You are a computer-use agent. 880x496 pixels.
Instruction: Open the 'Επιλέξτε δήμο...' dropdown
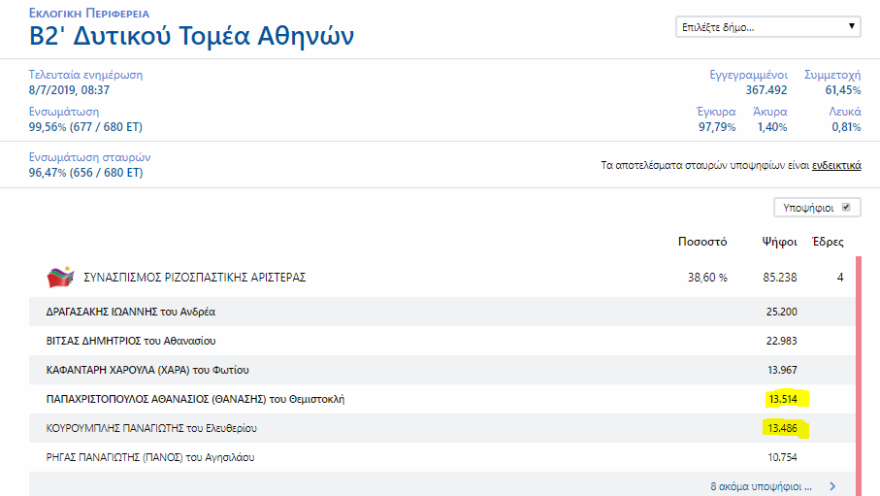tap(768, 27)
